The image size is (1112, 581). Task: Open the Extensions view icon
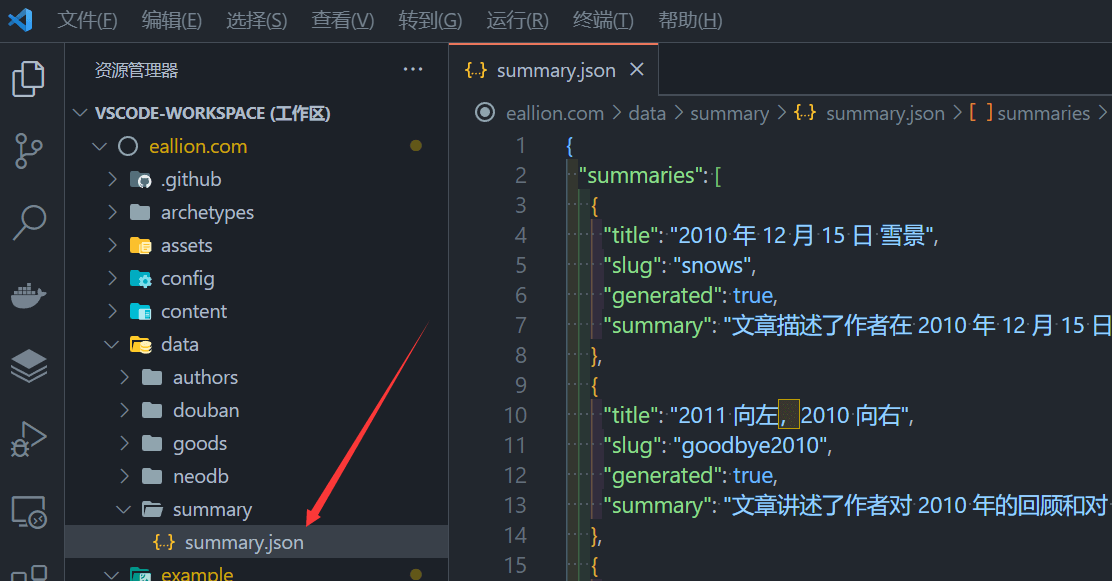click(28, 572)
